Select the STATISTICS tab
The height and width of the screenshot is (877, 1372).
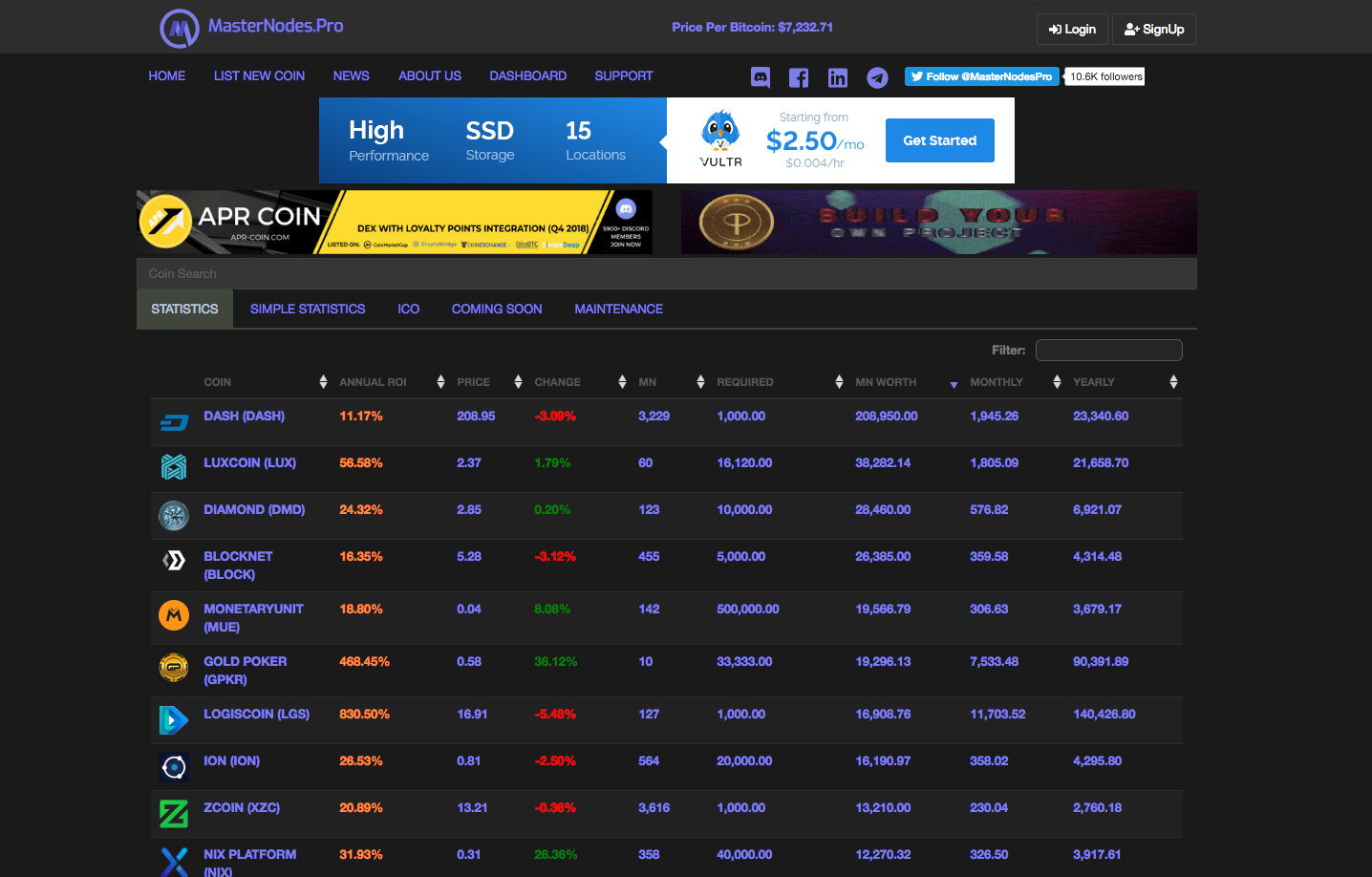184,309
